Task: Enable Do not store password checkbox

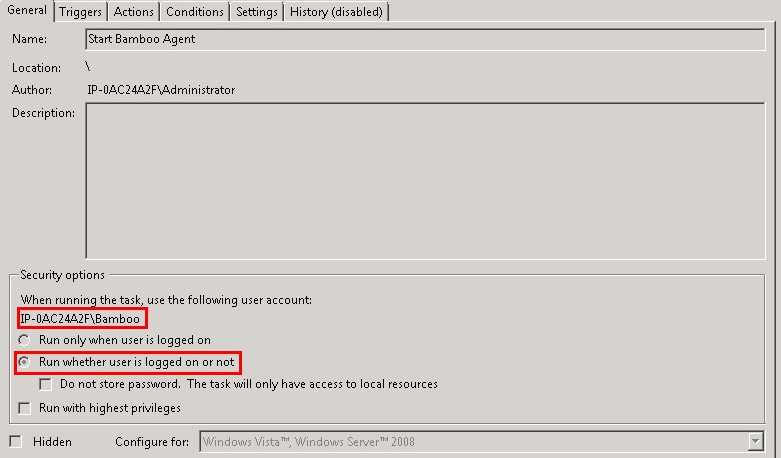Action: click(x=45, y=384)
